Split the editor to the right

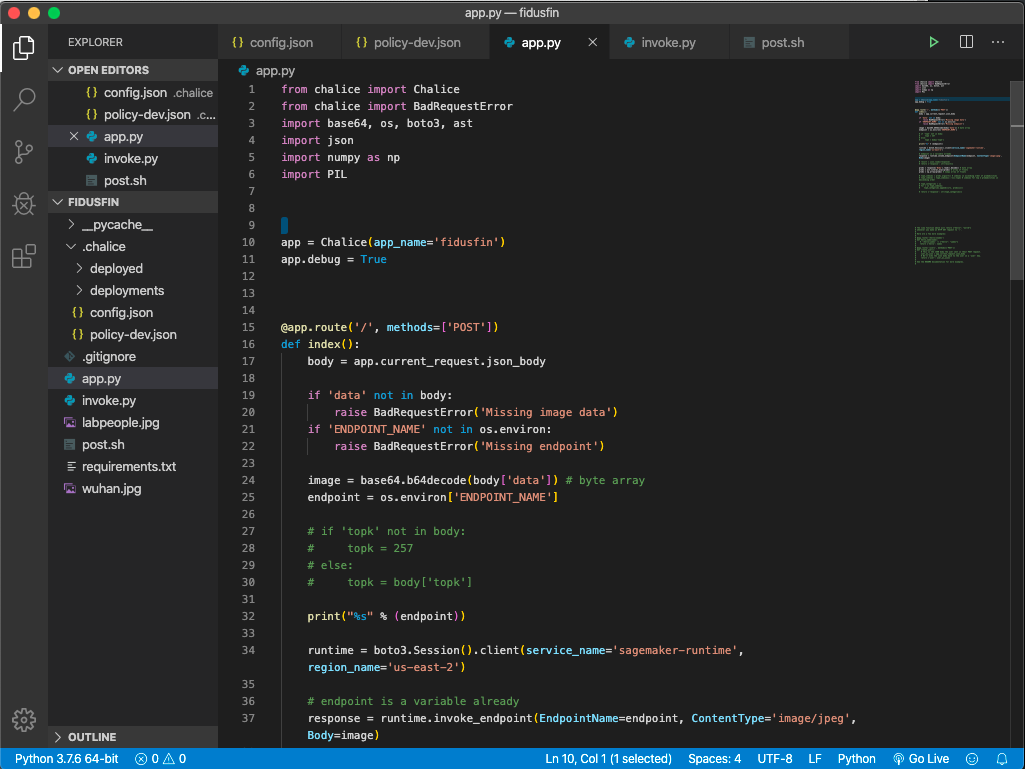coord(966,42)
